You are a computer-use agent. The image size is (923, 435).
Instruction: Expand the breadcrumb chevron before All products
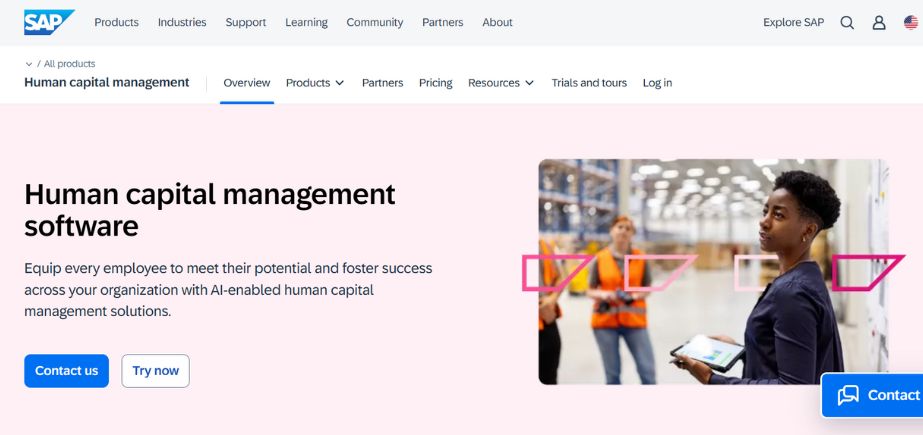click(x=29, y=64)
